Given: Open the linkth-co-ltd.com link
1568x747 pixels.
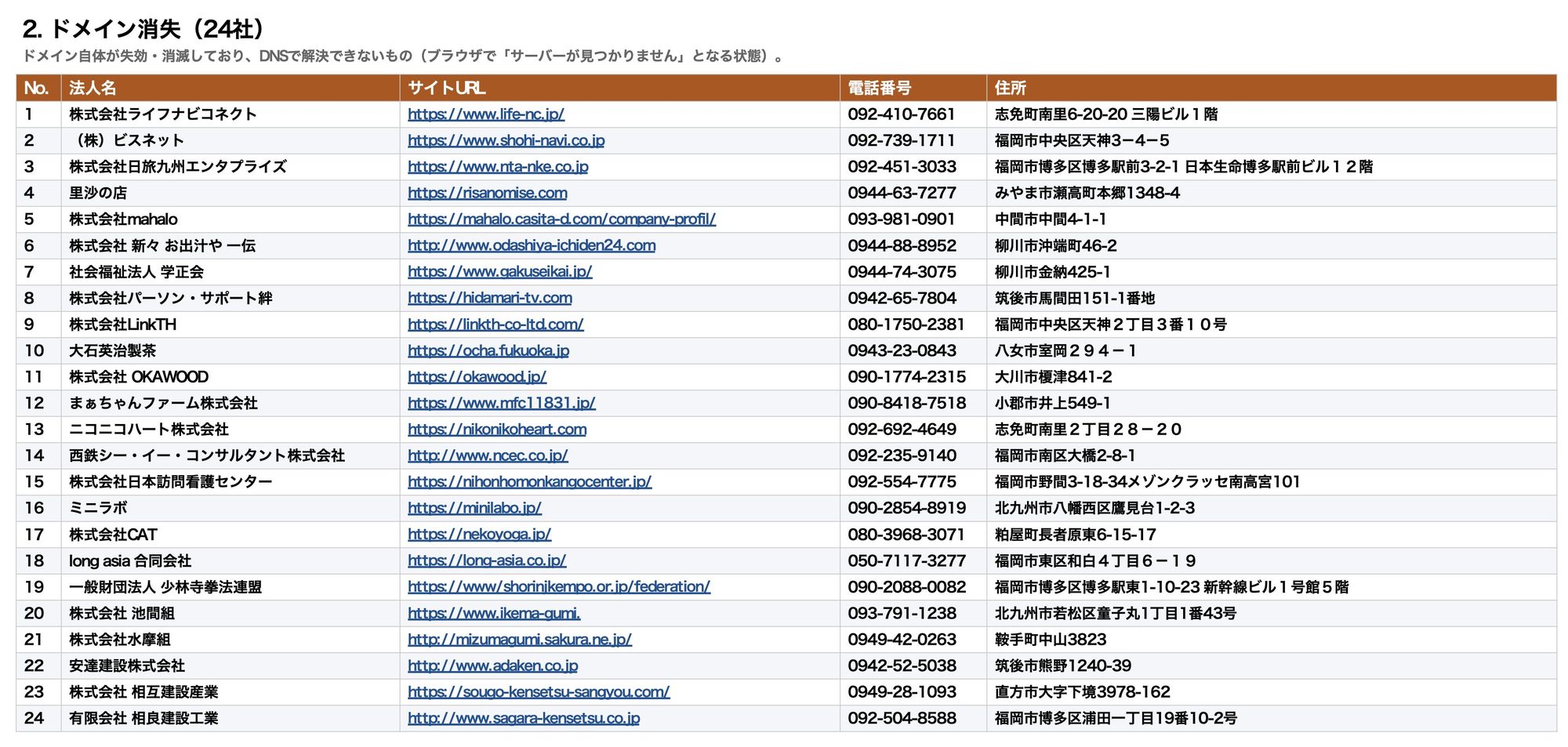Looking at the screenshot, I should click(x=495, y=325).
